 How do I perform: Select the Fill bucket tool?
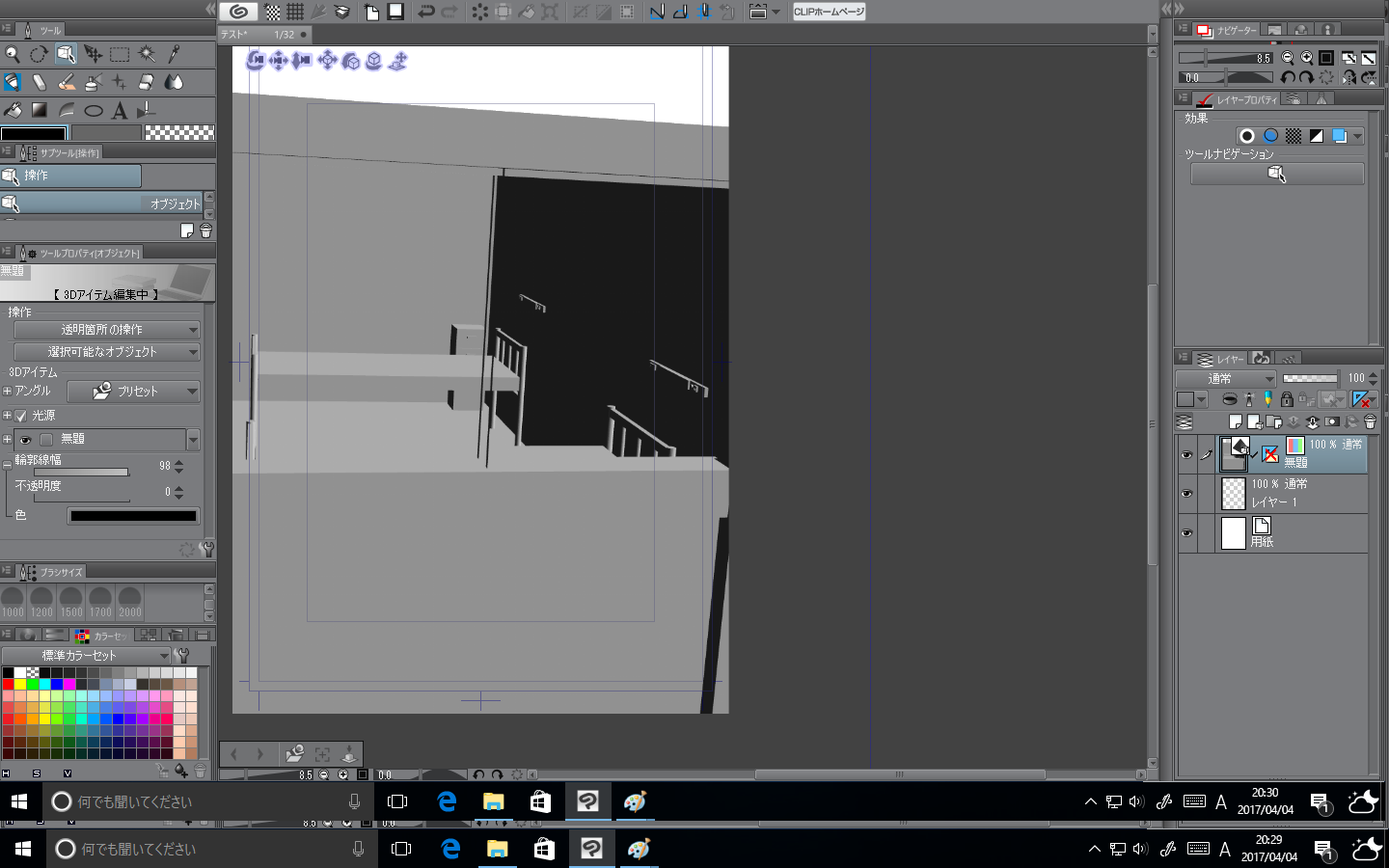point(13,110)
